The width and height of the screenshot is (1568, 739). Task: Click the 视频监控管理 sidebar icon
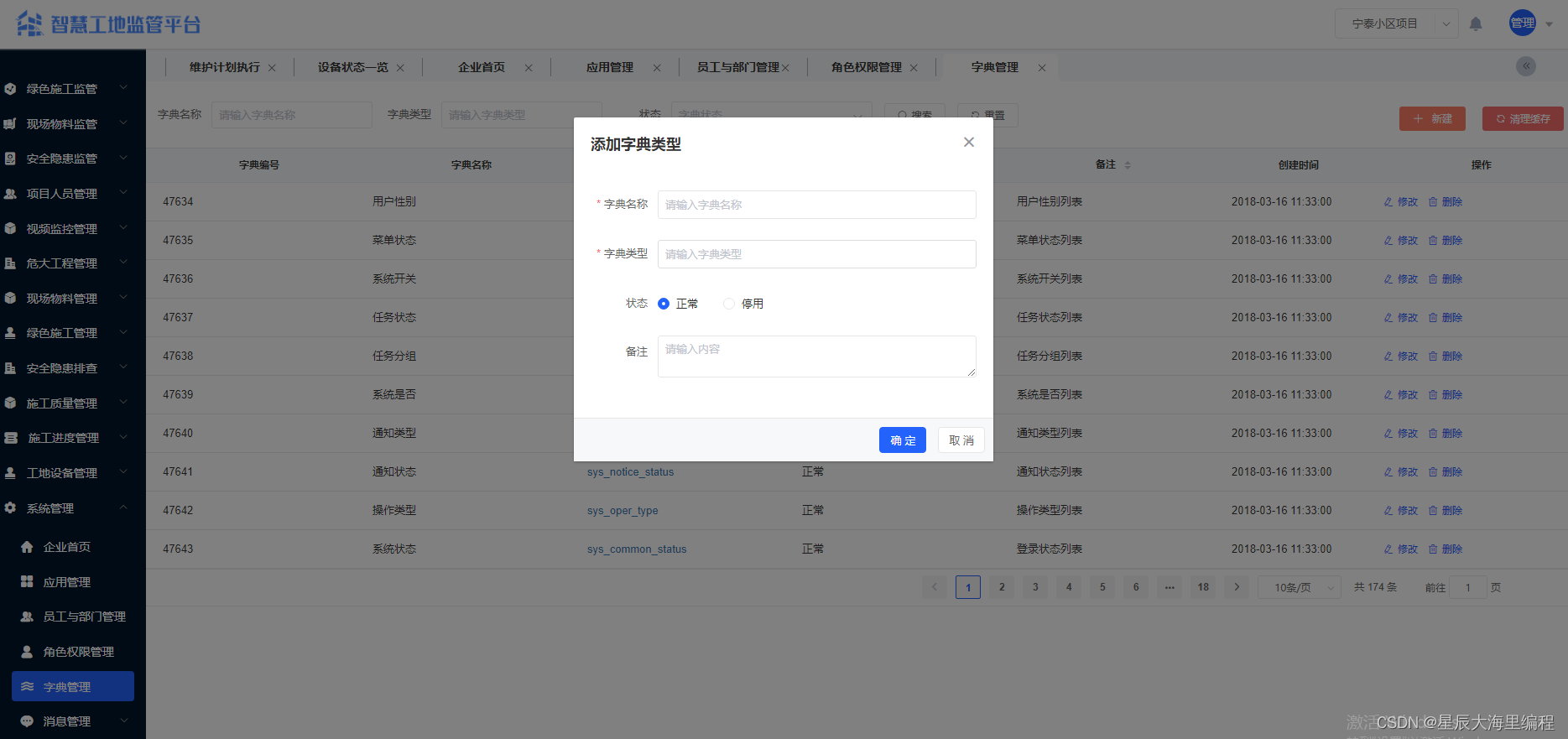(10, 228)
